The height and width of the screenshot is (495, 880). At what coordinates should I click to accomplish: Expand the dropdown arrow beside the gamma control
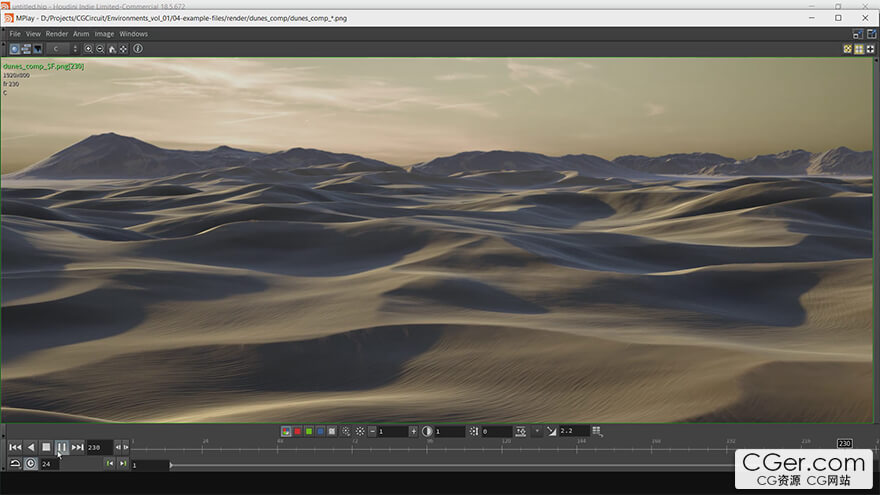[537, 431]
